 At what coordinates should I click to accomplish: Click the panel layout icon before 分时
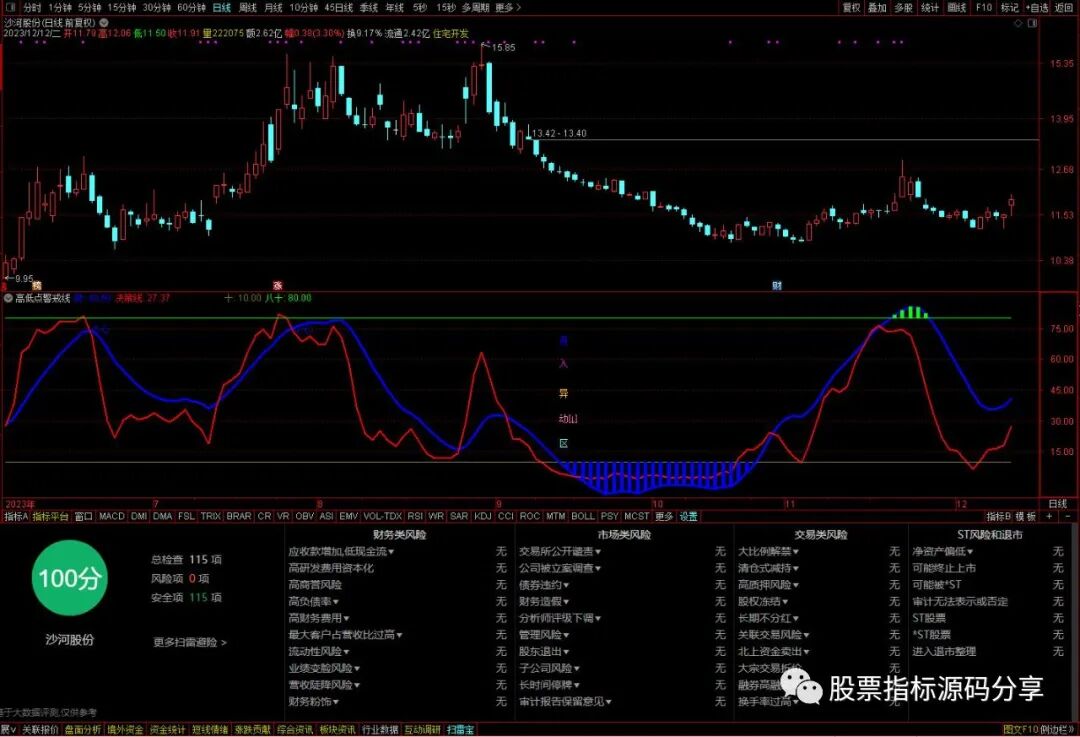click(10, 8)
